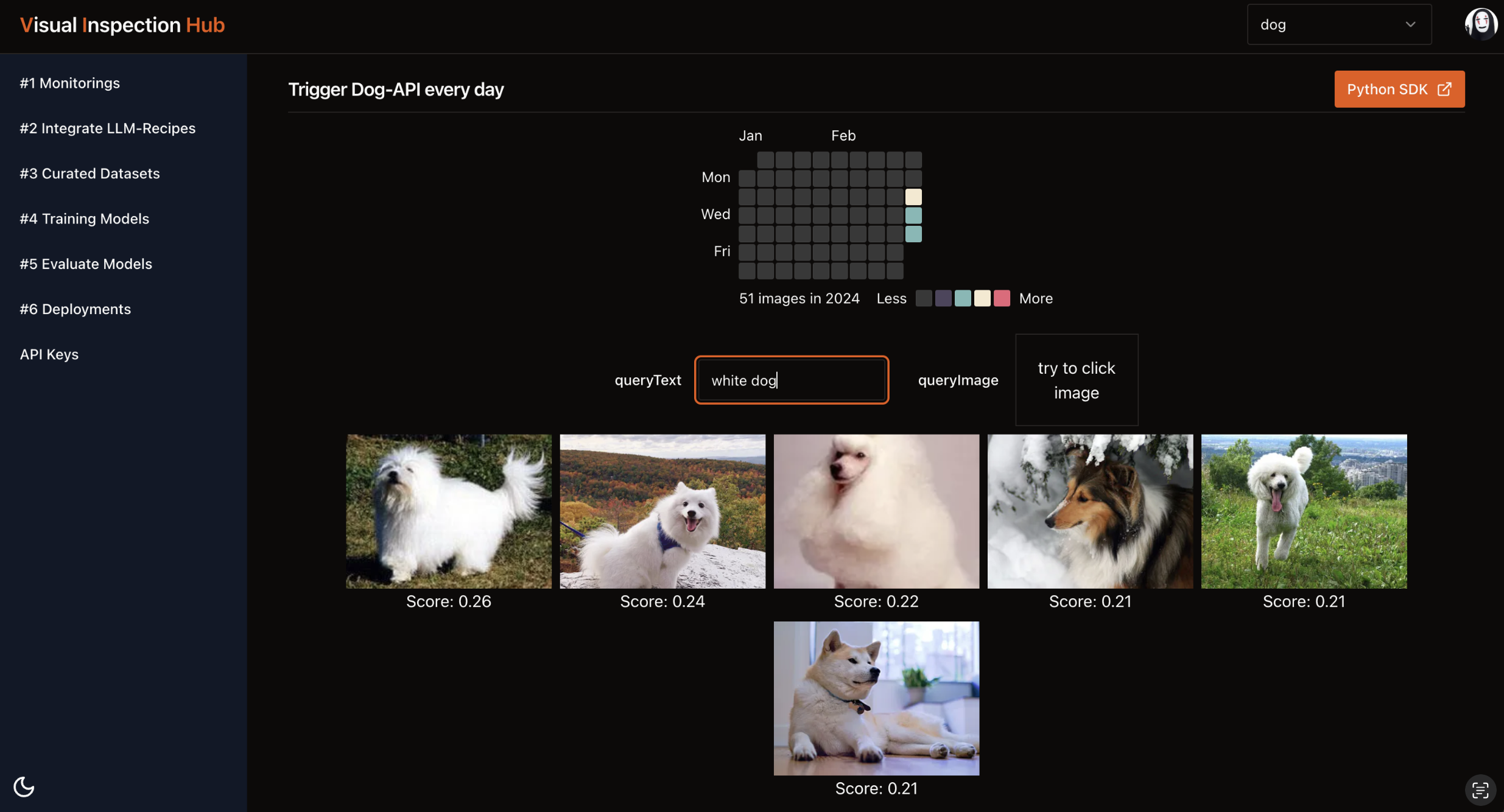
Task: Click the 'Trigger Dog-API every day' heading
Action: coord(396,89)
